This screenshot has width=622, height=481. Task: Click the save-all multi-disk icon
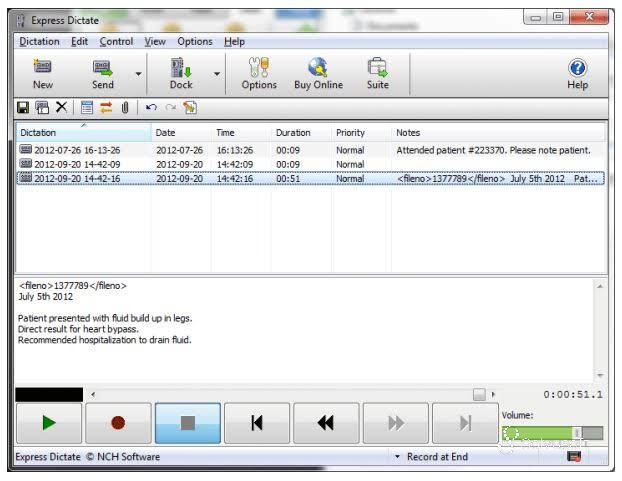point(42,107)
